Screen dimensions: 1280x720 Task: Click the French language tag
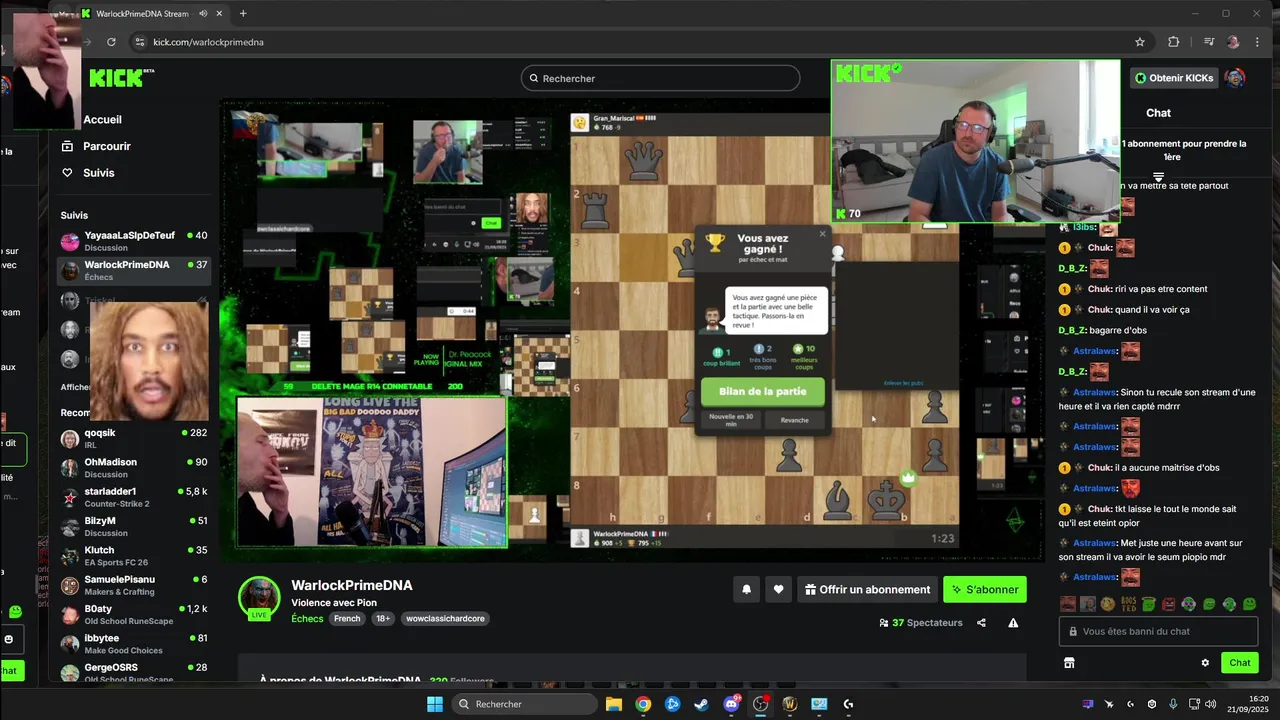tap(347, 619)
